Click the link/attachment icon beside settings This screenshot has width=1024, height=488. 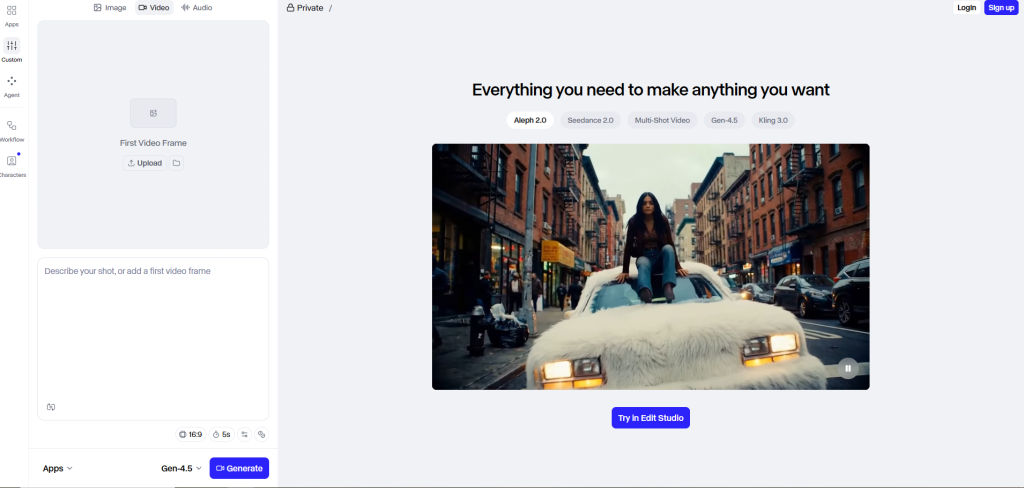click(261, 434)
